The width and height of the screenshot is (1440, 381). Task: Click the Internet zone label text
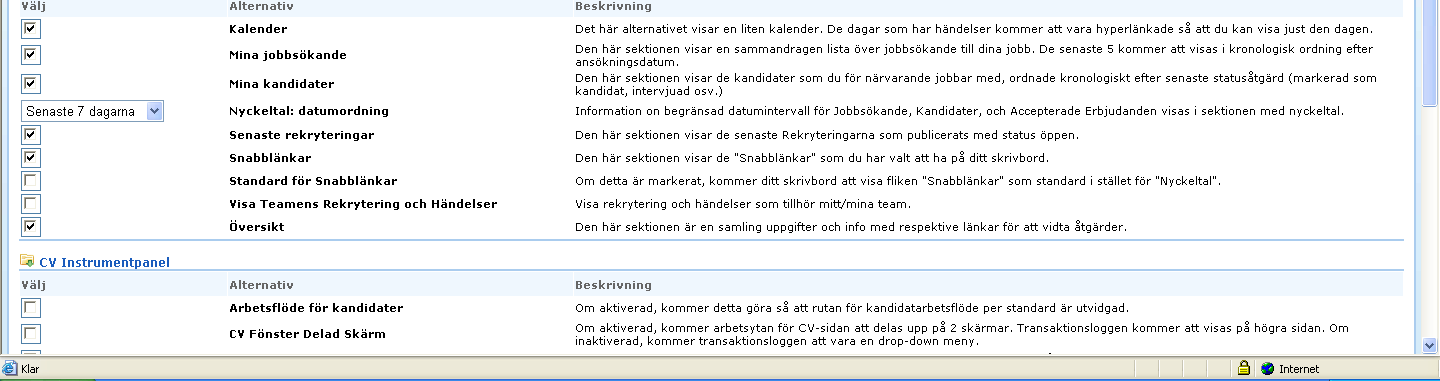[1299, 369]
